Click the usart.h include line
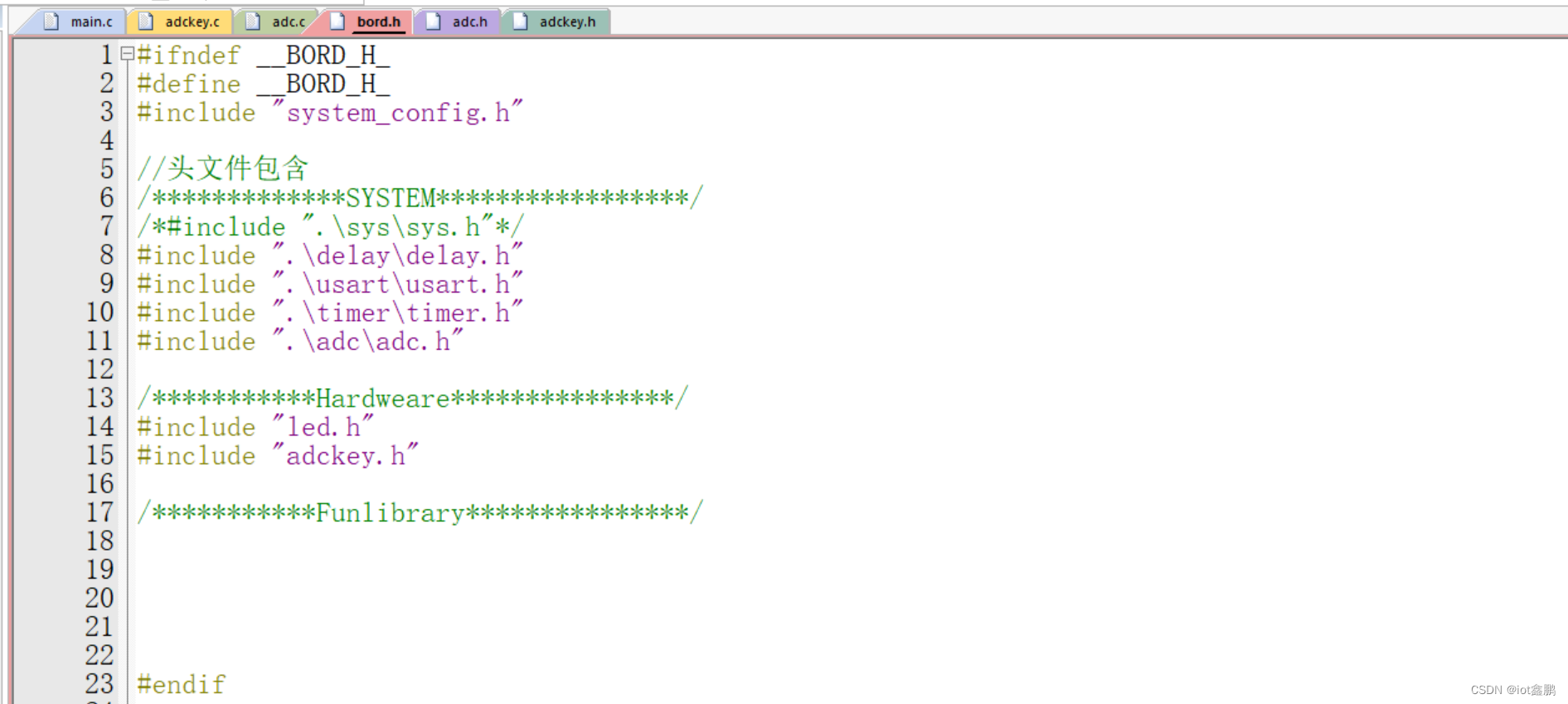Image resolution: width=1568 pixels, height=704 pixels. [330, 284]
